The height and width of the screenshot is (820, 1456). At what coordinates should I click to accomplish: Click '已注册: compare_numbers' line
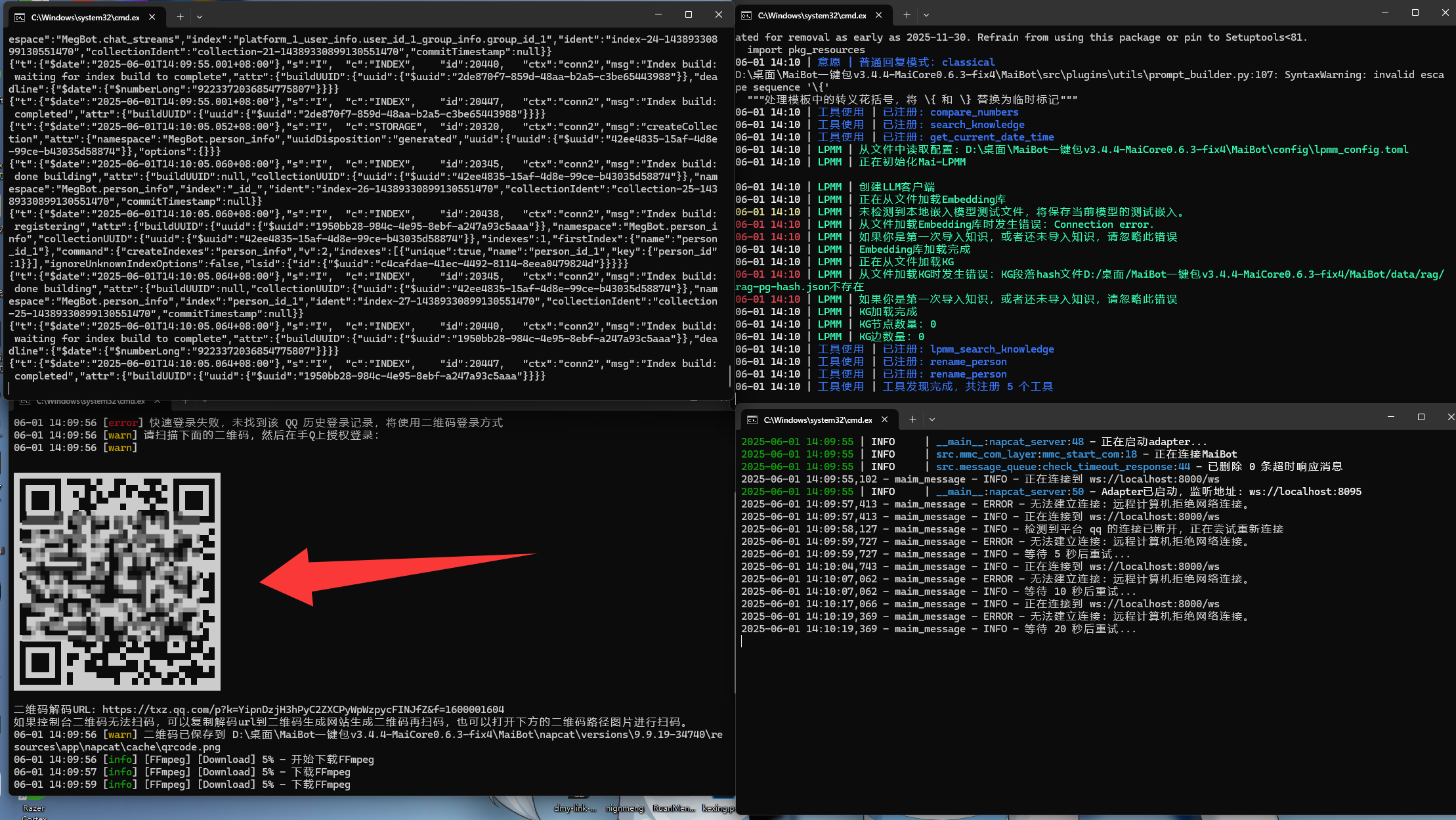[877, 112]
